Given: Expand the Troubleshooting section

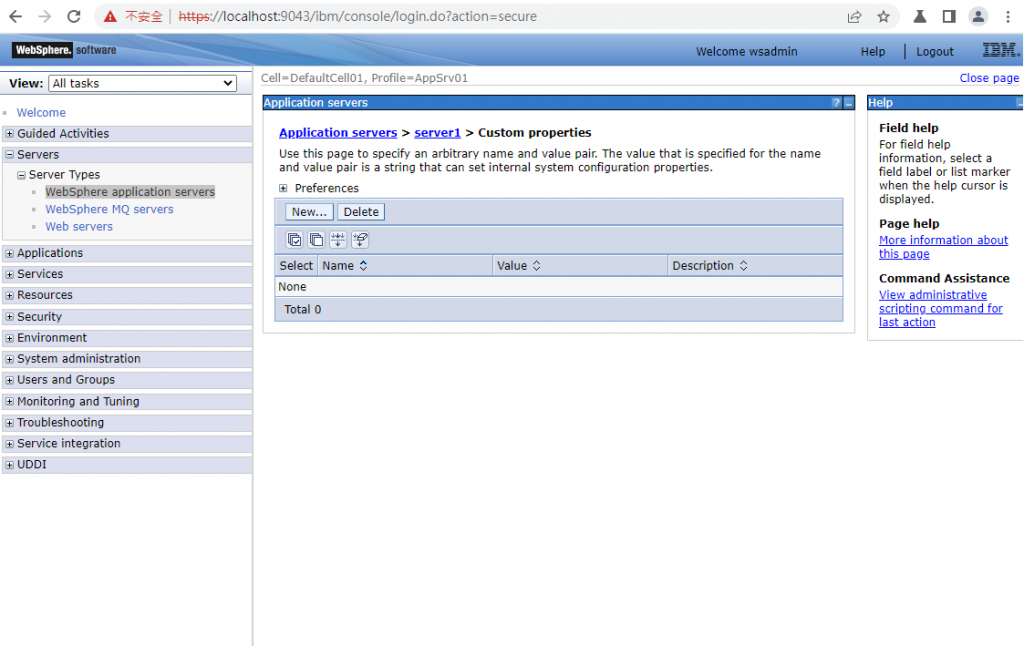Looking at the screenshot, I should pos(9,423).
